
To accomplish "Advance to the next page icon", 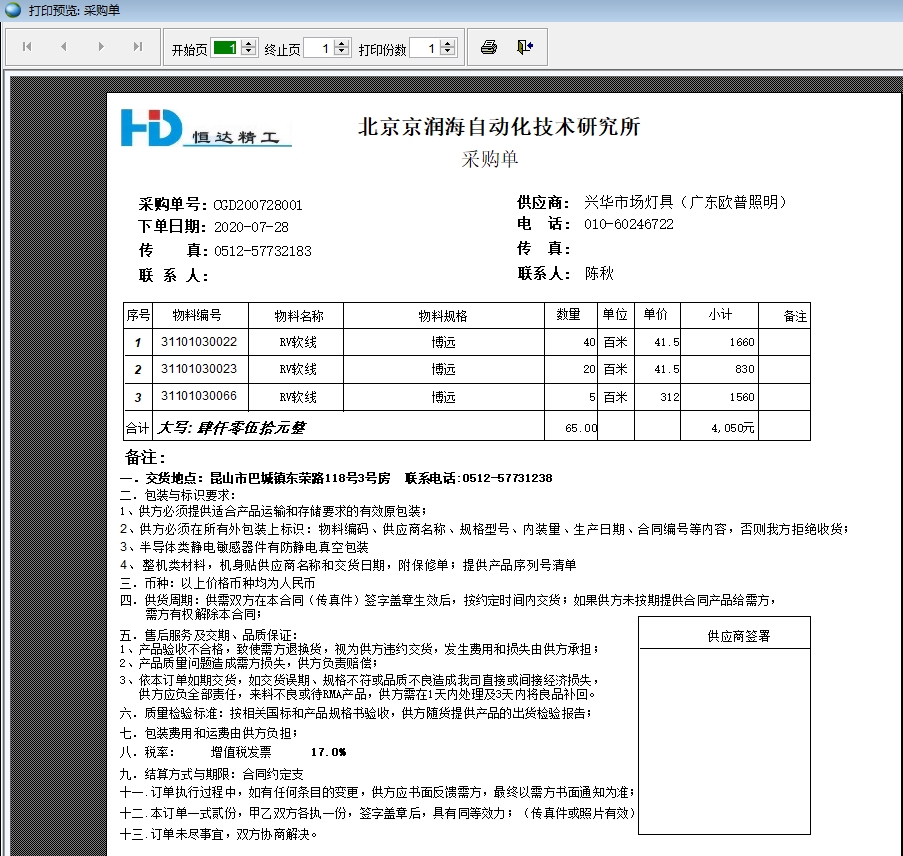I will pos(101,46).
